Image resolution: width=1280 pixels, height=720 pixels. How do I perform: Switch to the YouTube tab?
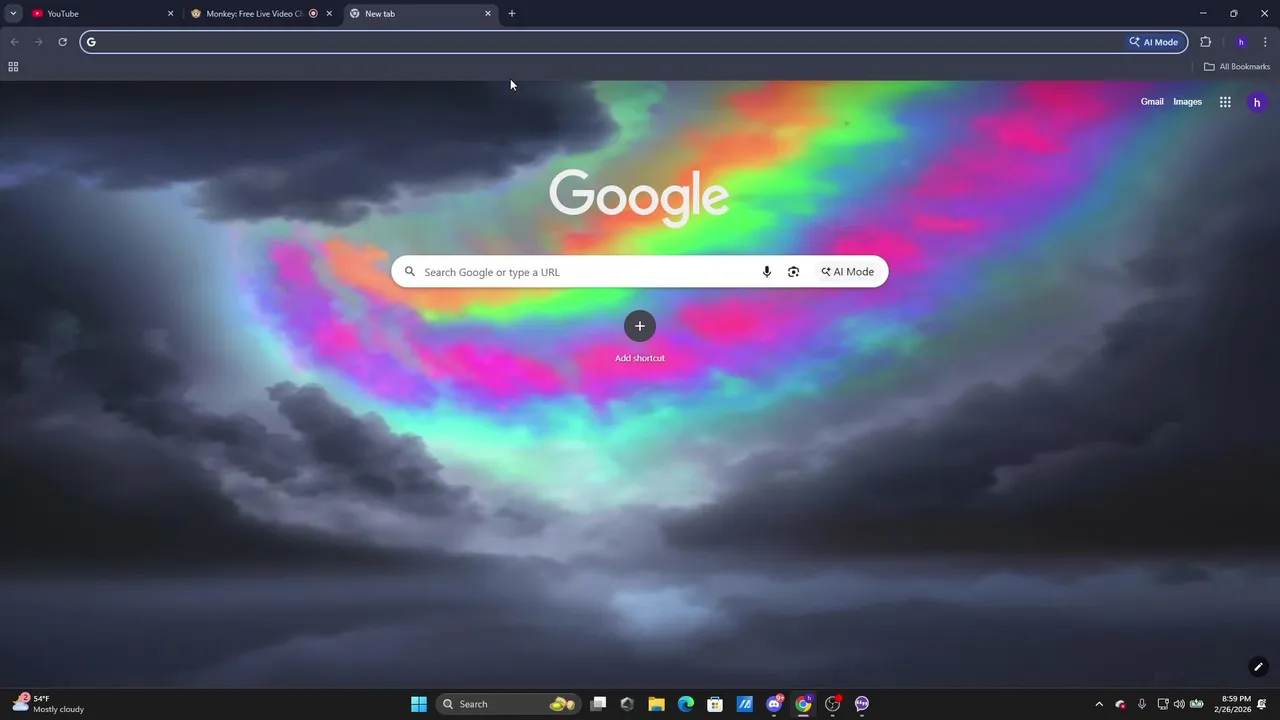tap(102, 14)
